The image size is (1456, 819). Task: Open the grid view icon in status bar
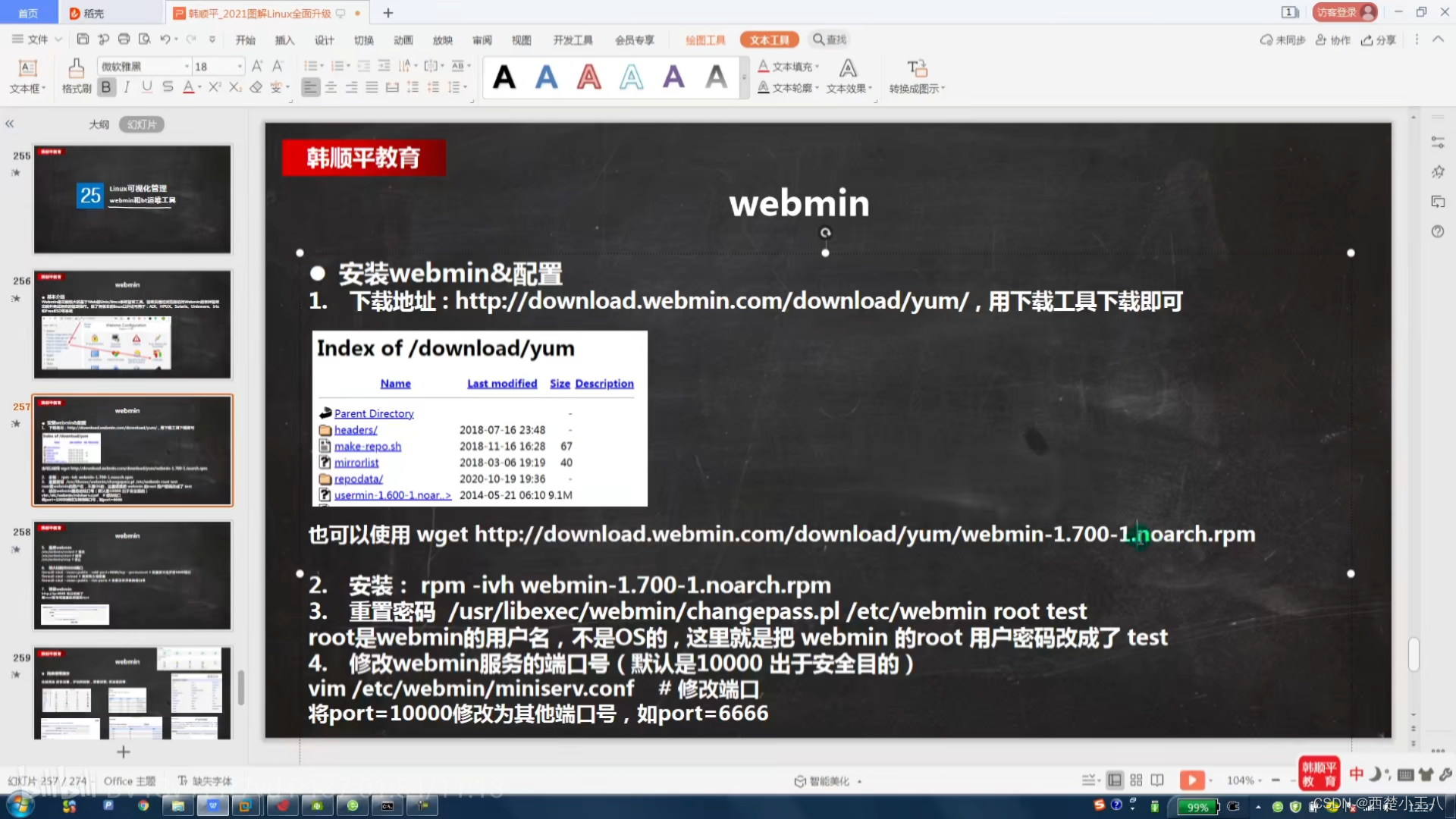click(x=1135, y=780)
